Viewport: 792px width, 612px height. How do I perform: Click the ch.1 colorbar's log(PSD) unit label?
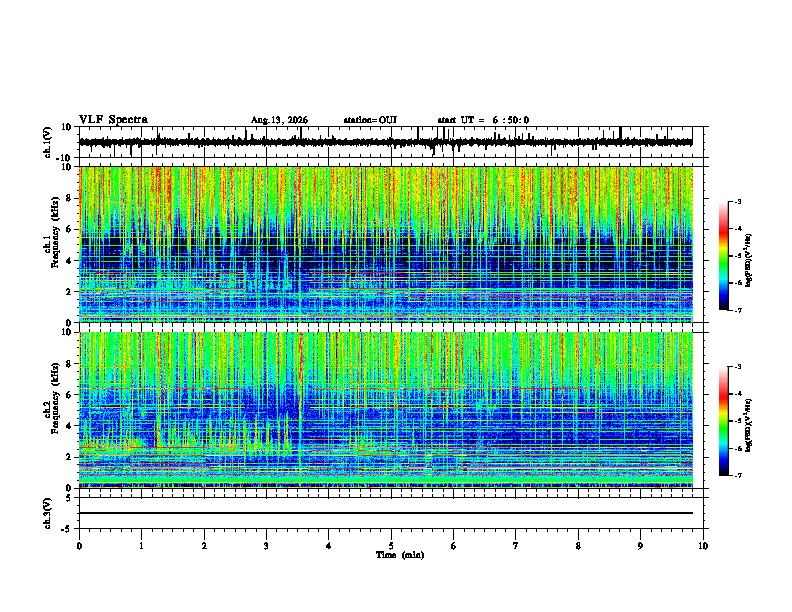point(749,261)
